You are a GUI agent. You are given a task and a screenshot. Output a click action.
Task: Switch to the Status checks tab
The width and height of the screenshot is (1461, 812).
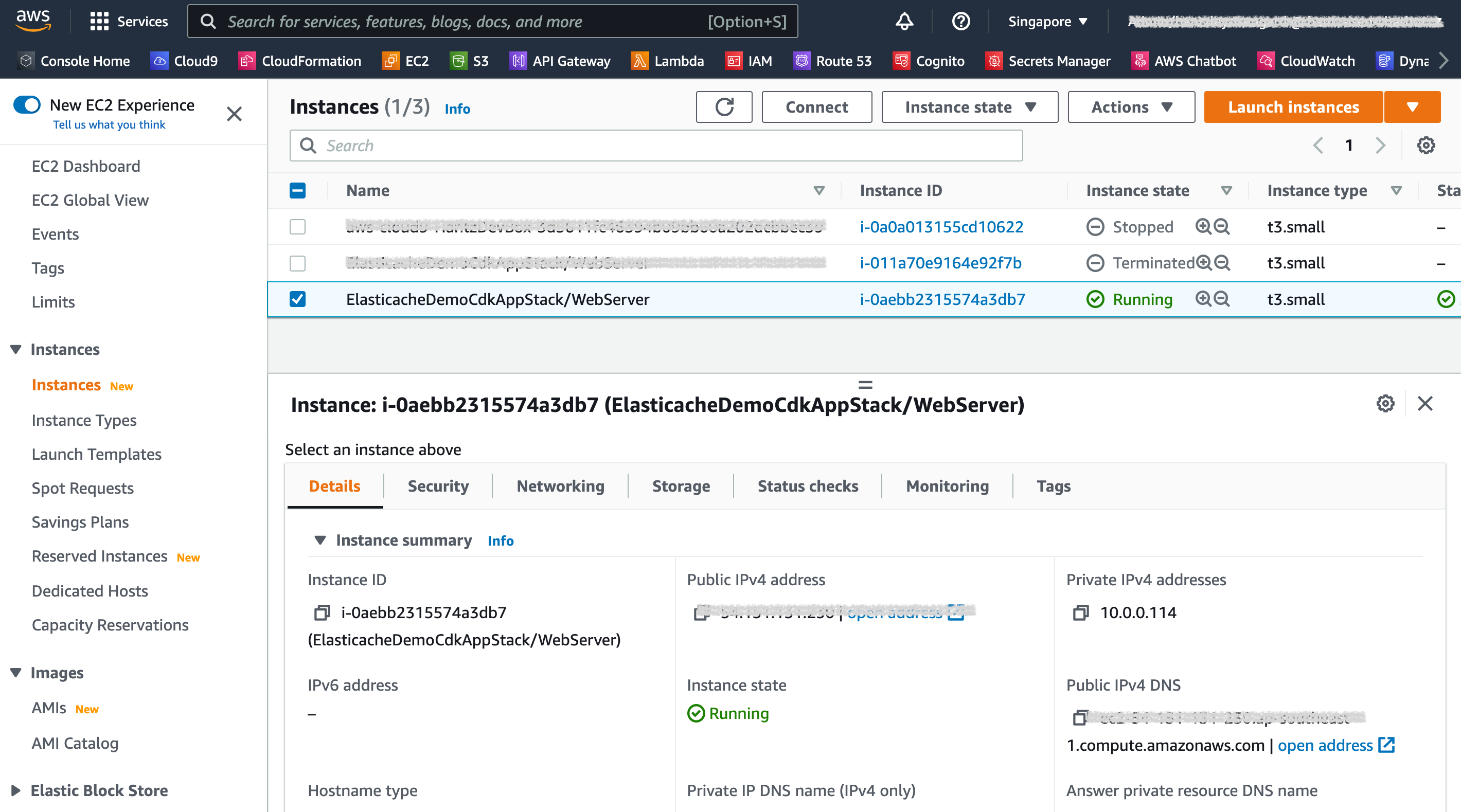pos(807,486)
